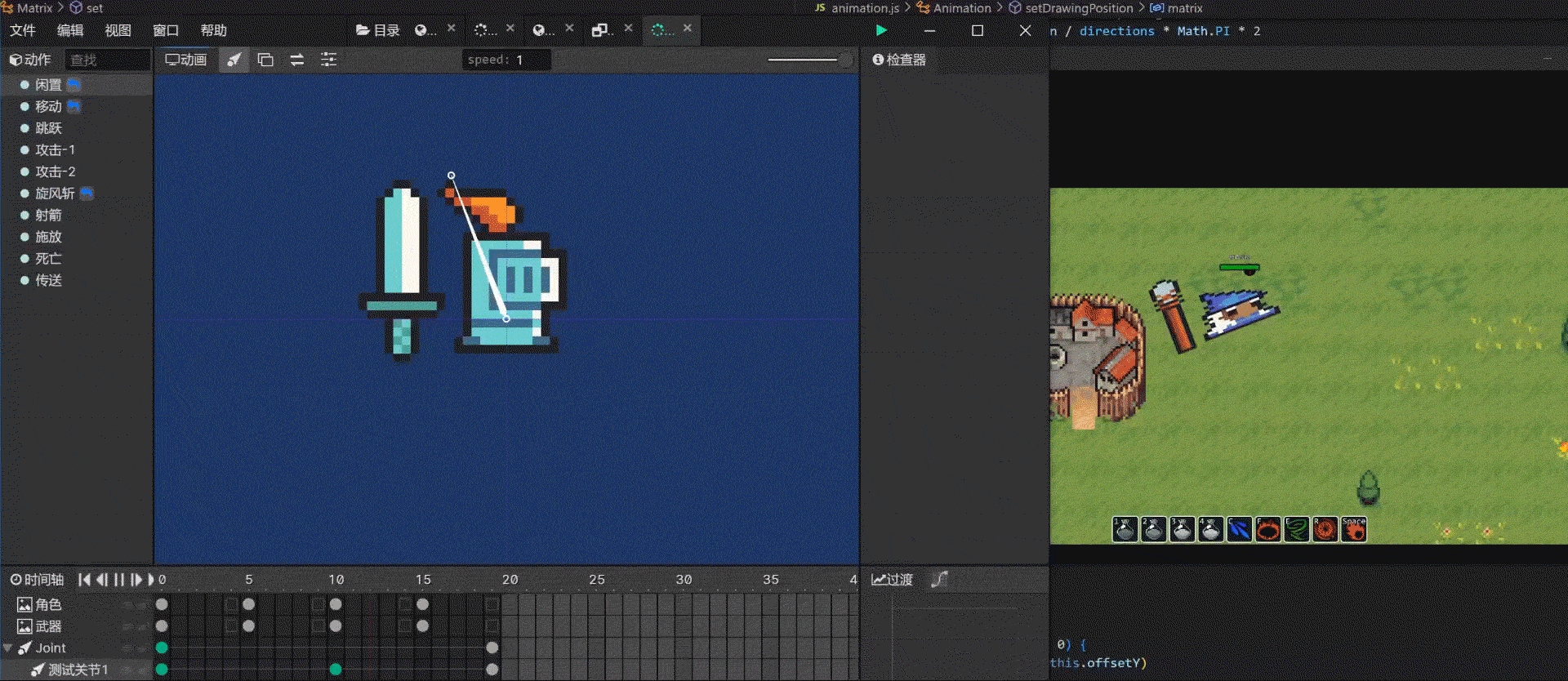Image resolution: width=1568 pixels, height=681 pixels.
Task: Open the sliders settings icon in the toolbar
Action: pyautogui.click(x=328, y=60)
